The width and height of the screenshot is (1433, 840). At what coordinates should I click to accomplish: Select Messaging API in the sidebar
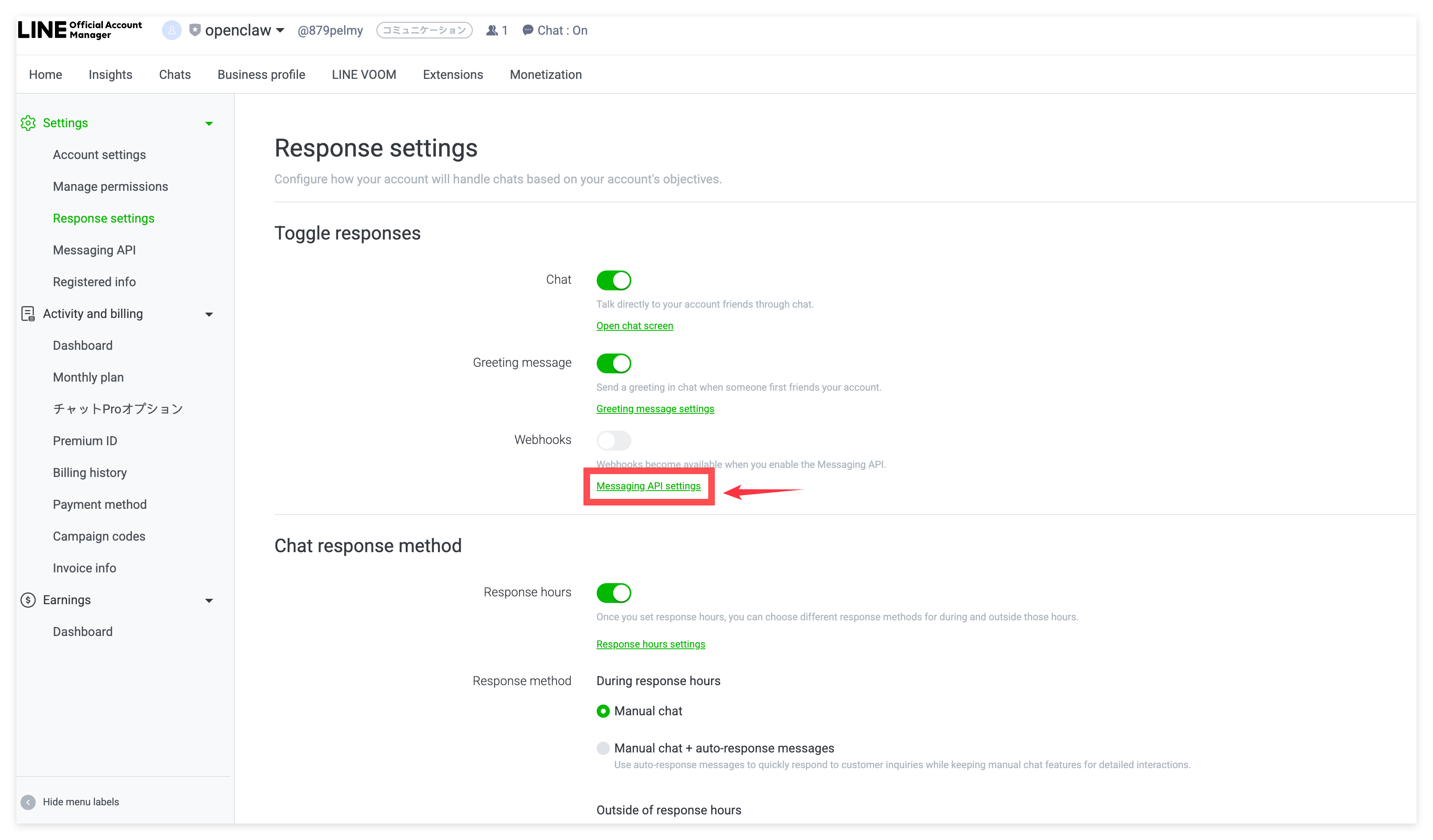point(94,250)
